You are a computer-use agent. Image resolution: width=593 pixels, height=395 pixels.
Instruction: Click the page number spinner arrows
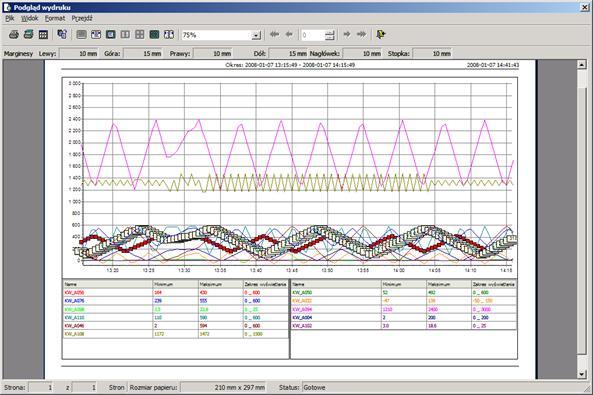click(x=330, y=35)
